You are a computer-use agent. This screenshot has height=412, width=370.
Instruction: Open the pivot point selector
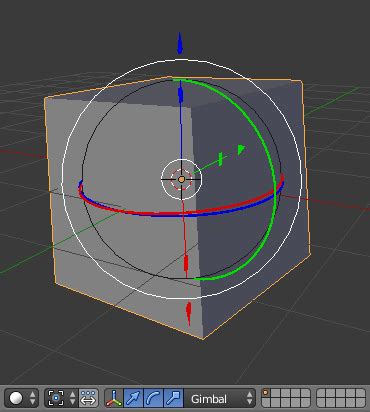(61, 398)
